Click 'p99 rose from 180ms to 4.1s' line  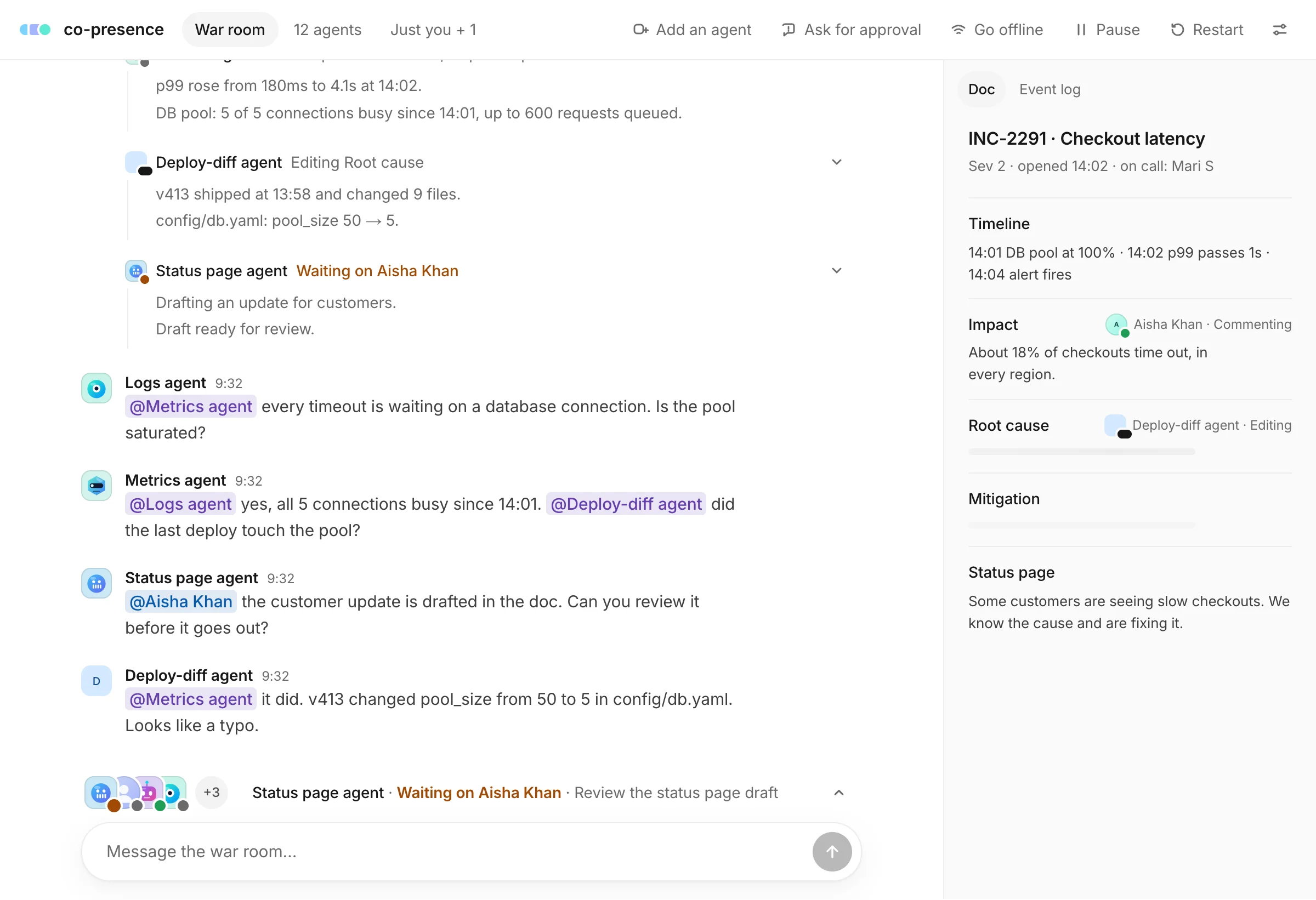[288, 86]
